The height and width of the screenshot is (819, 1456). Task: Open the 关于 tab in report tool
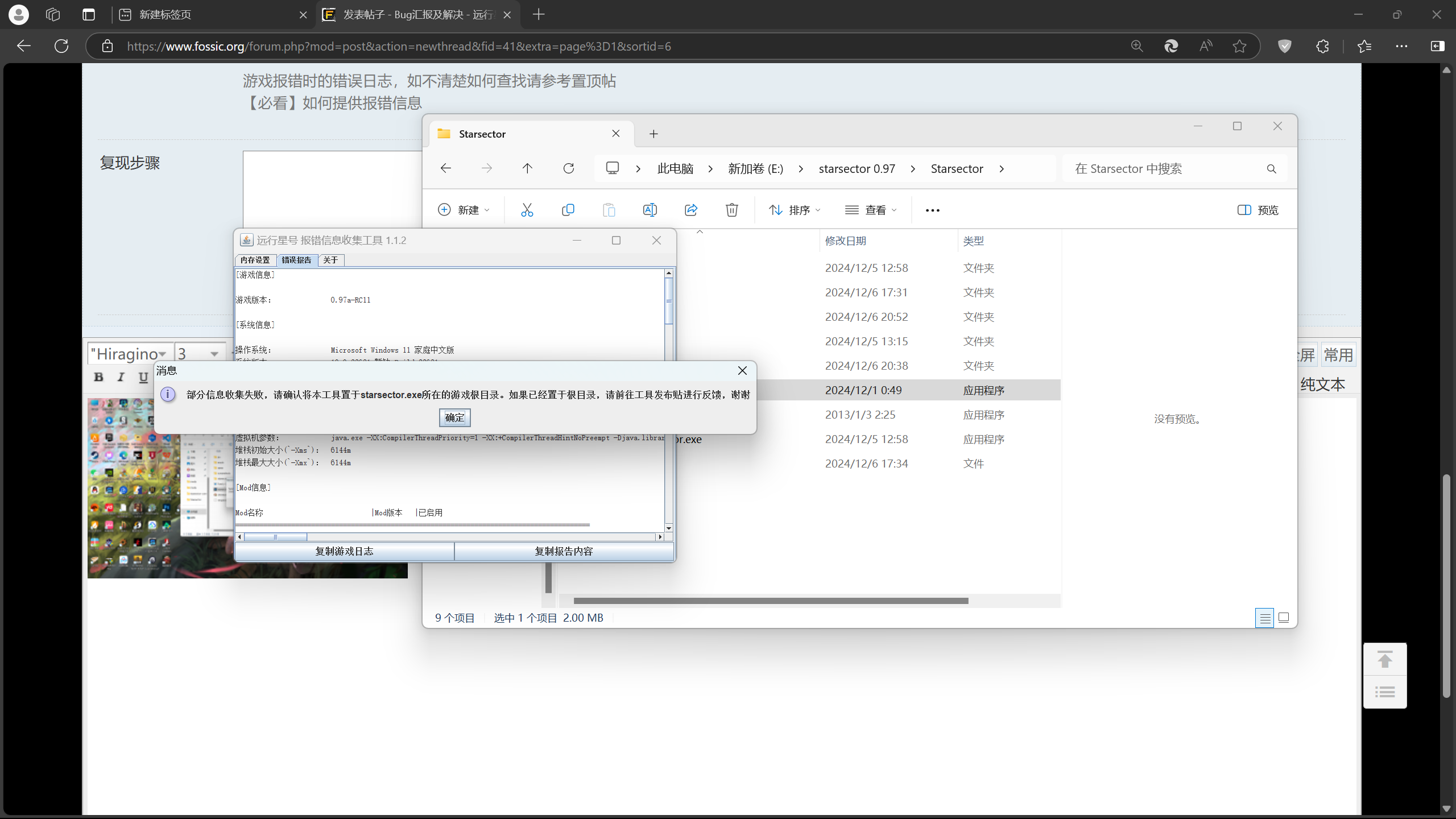pyautogui.click(x=330, y=260)
